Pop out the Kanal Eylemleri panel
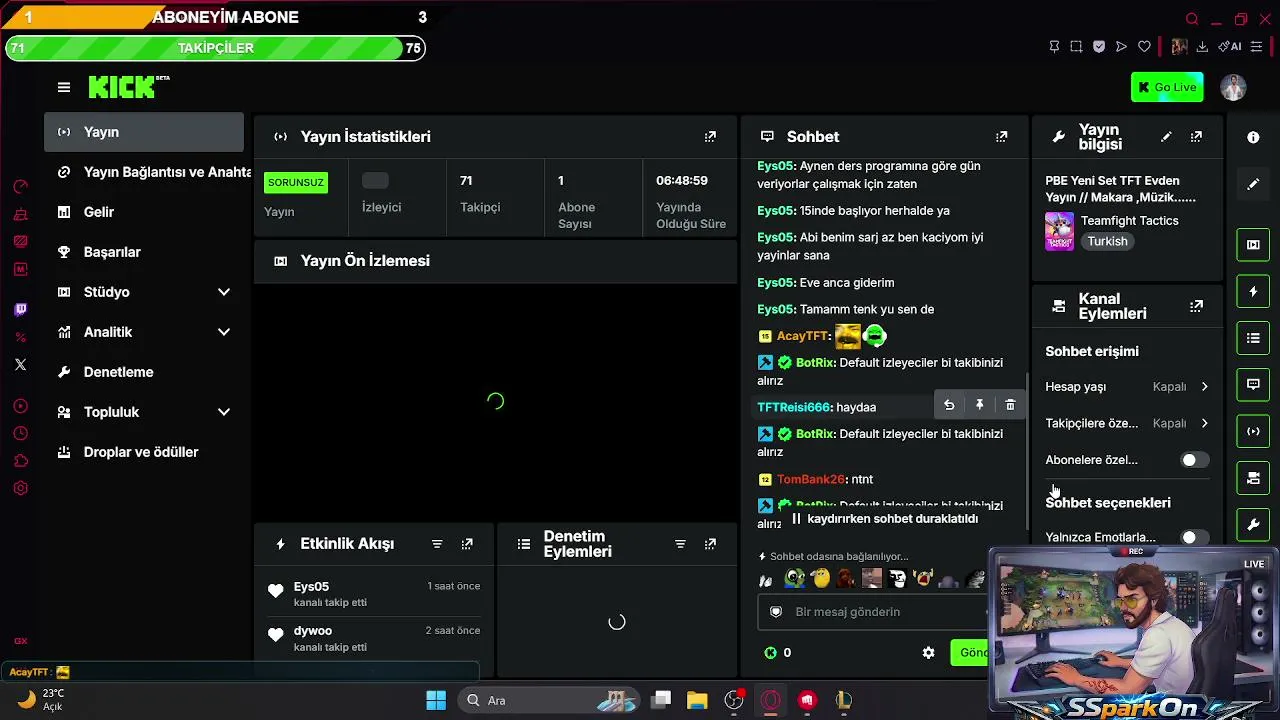 (1196, 306)
